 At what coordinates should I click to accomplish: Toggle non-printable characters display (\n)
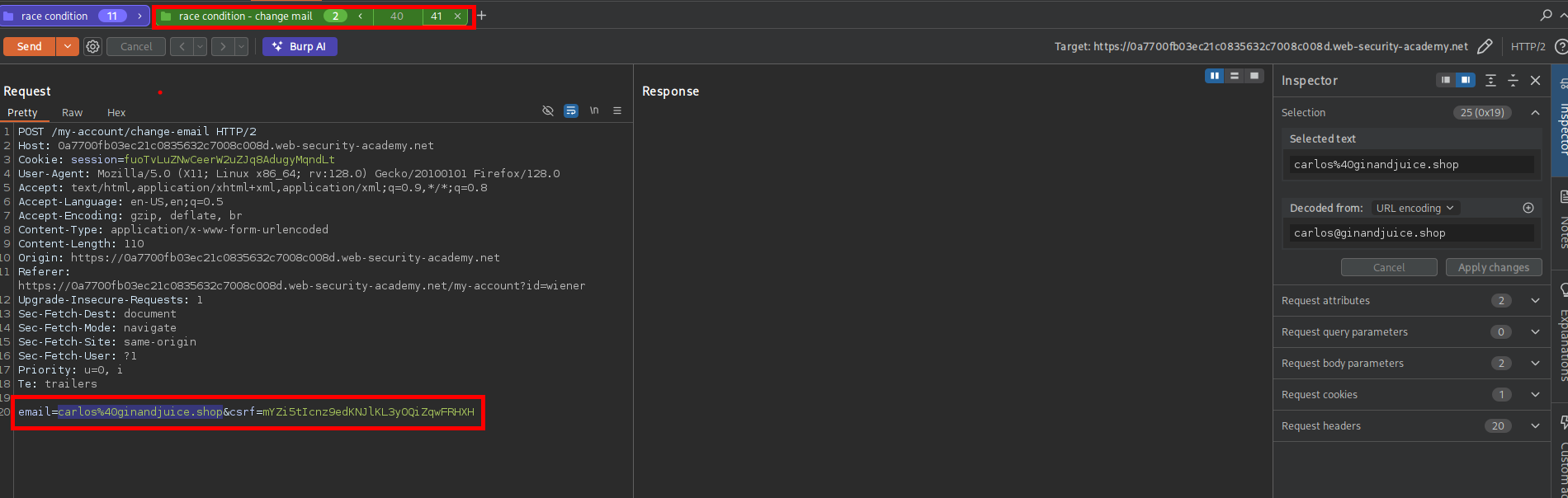coord(594,110)
